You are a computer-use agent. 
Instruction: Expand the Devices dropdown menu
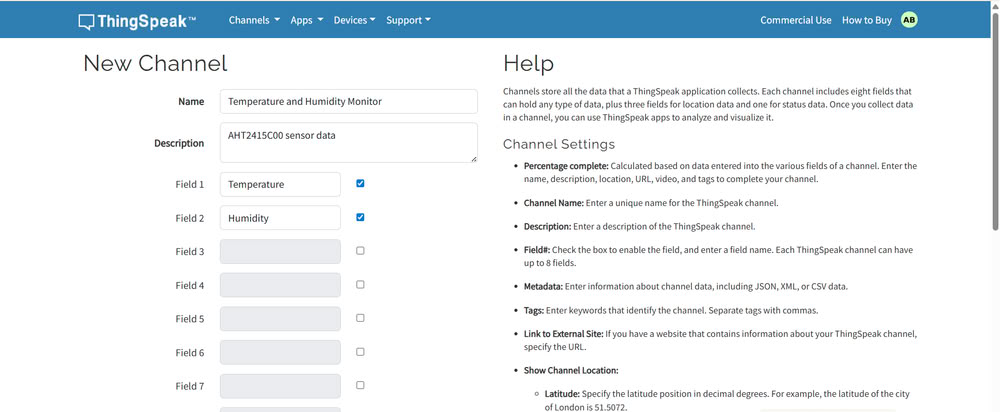354,20
